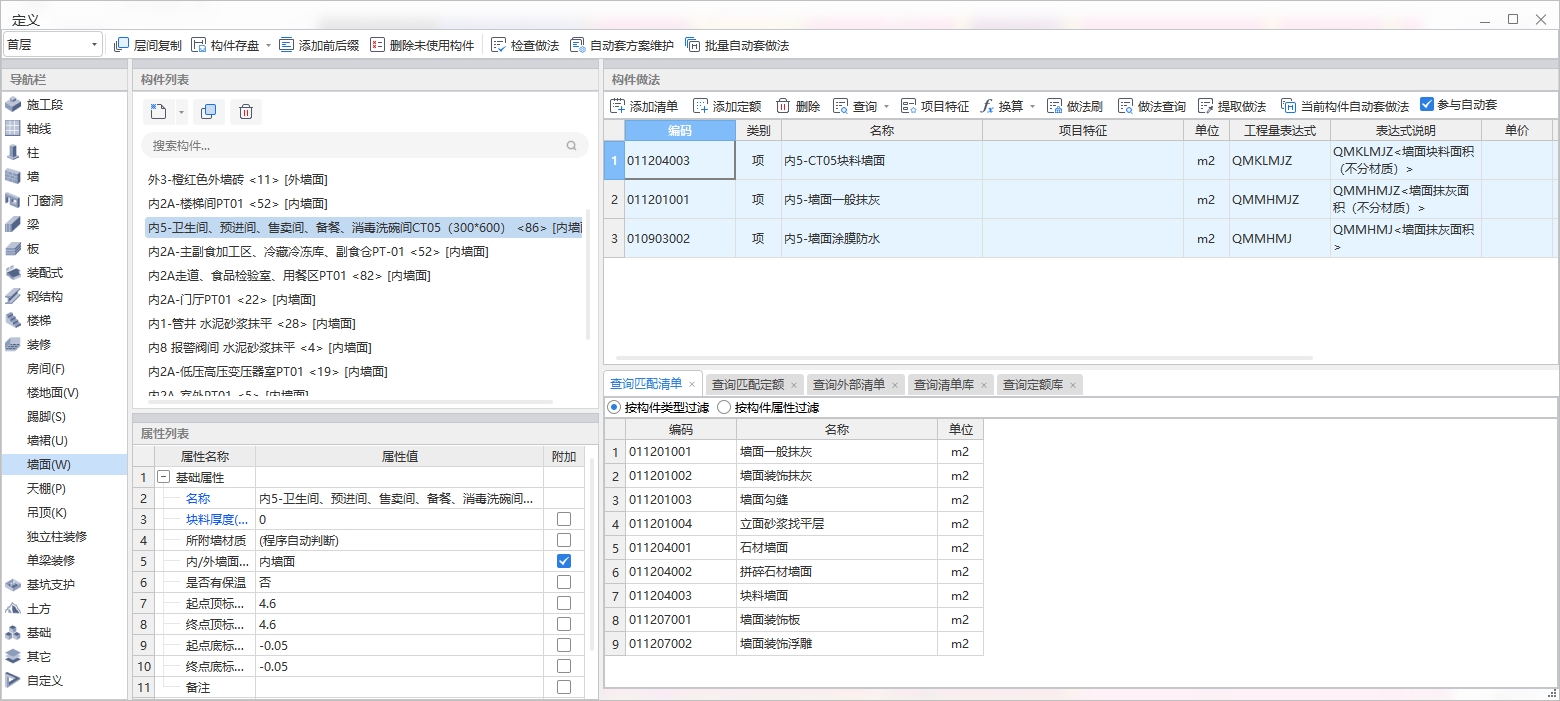
Task: Close the 查询匹配清单 tab
Action: [x=692, y=384]
